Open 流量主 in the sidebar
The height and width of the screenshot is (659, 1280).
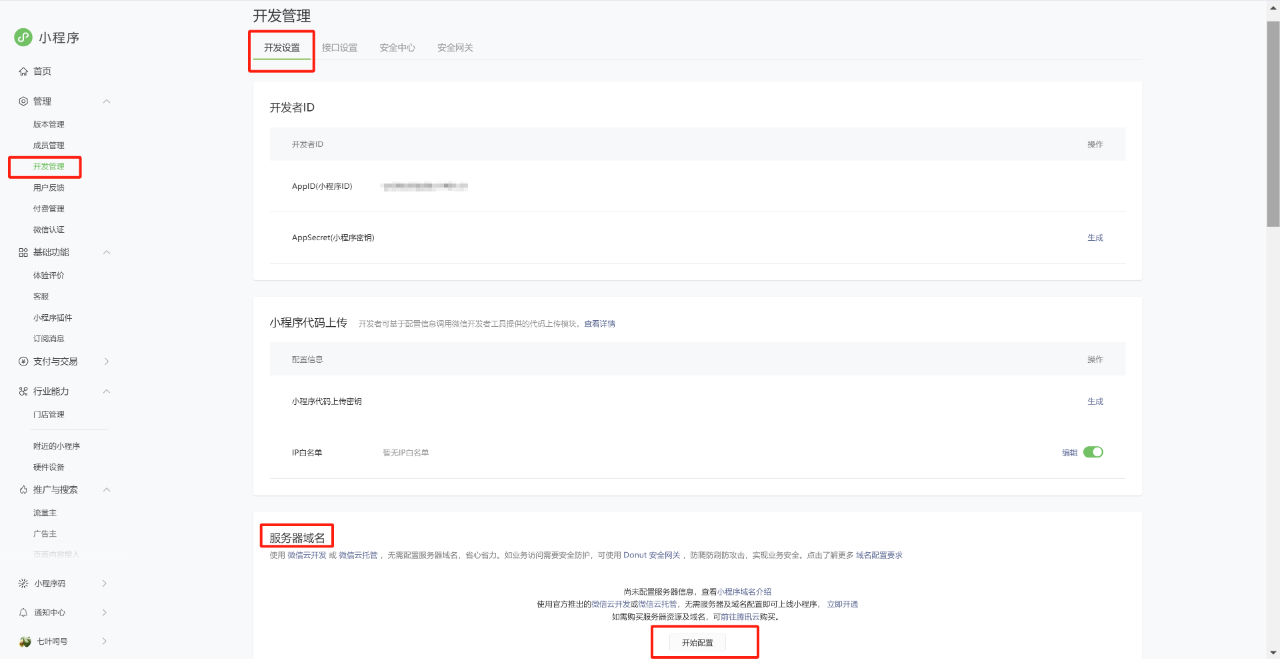pyautogui.click(x=45, y=513)
